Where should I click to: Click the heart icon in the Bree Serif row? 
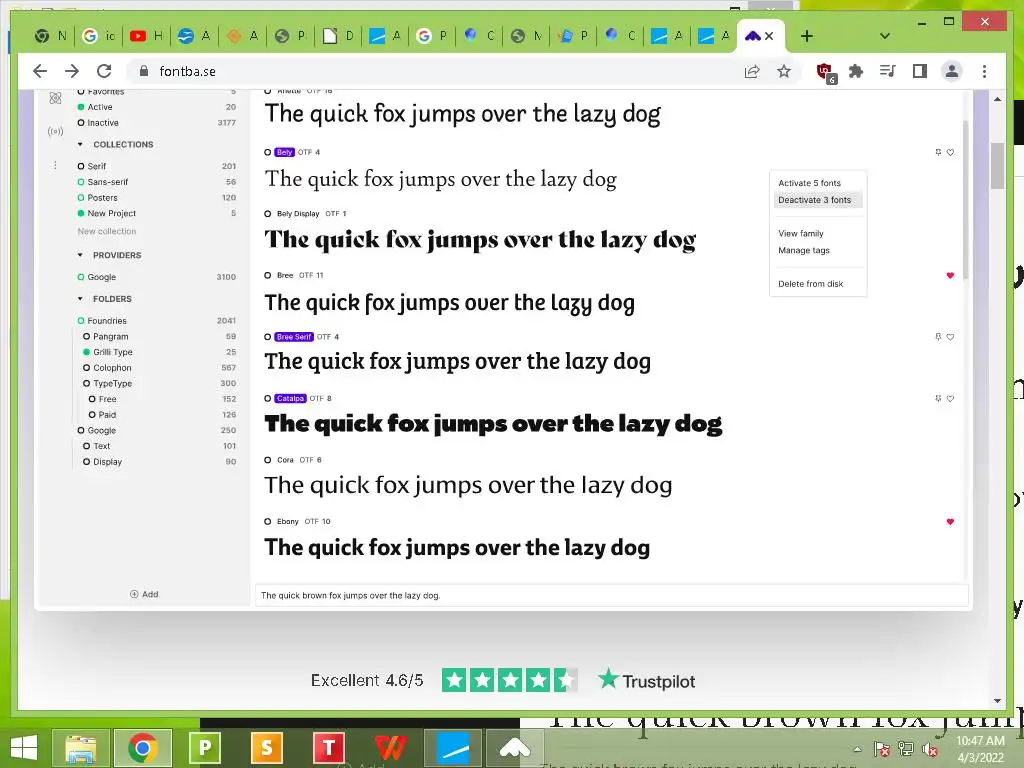tap(950, 337)
